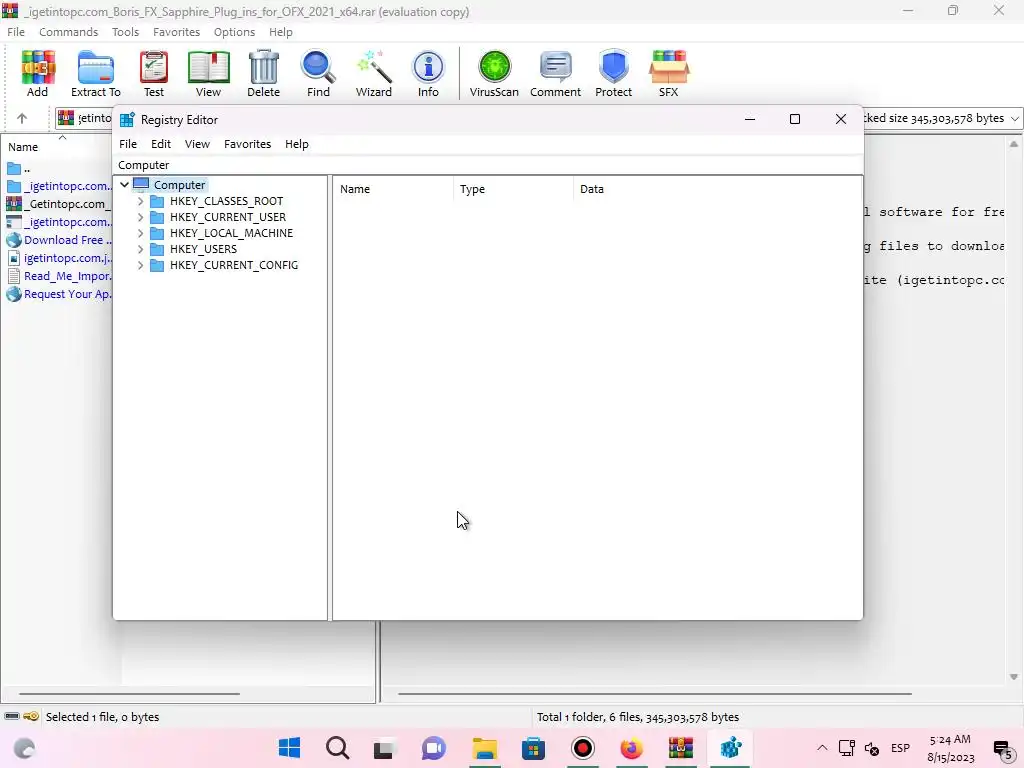This screenshot has width=1024, height=768.
Task: Open Registry Editor Help menu
Action: tap(296, 144)
